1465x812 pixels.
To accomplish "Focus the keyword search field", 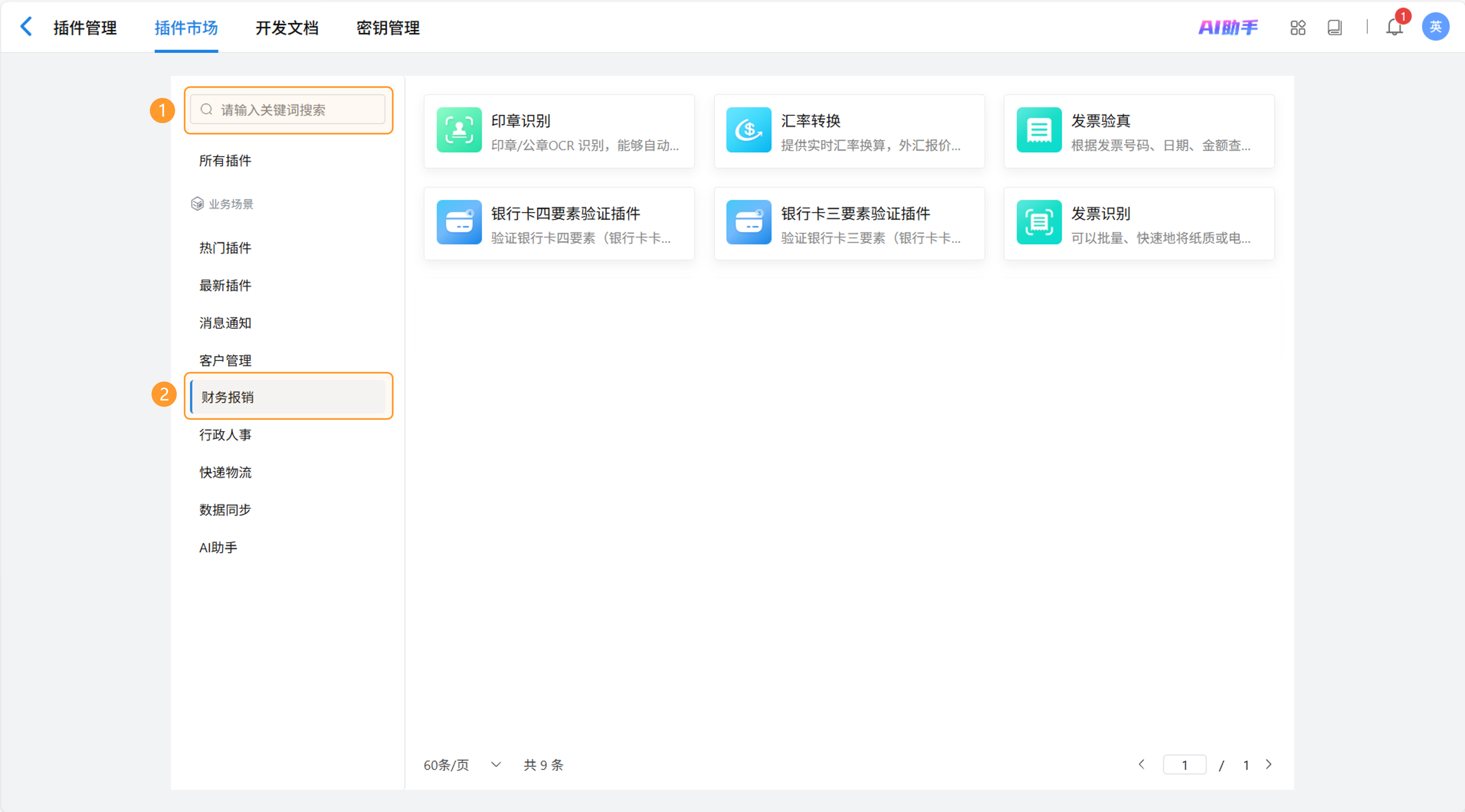I will pos(288,110).
